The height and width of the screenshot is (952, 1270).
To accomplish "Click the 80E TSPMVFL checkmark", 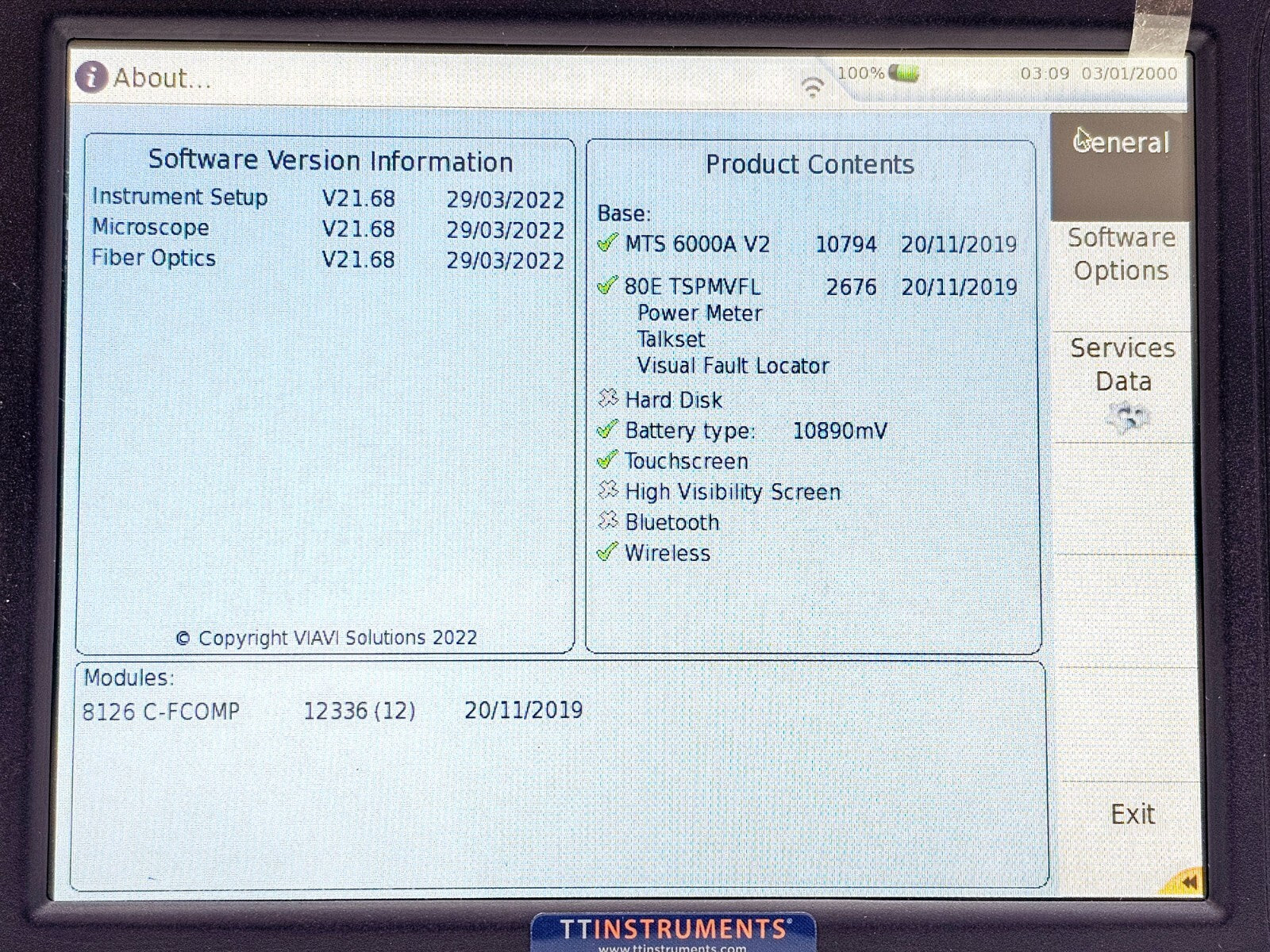I will tap(607, 286).
